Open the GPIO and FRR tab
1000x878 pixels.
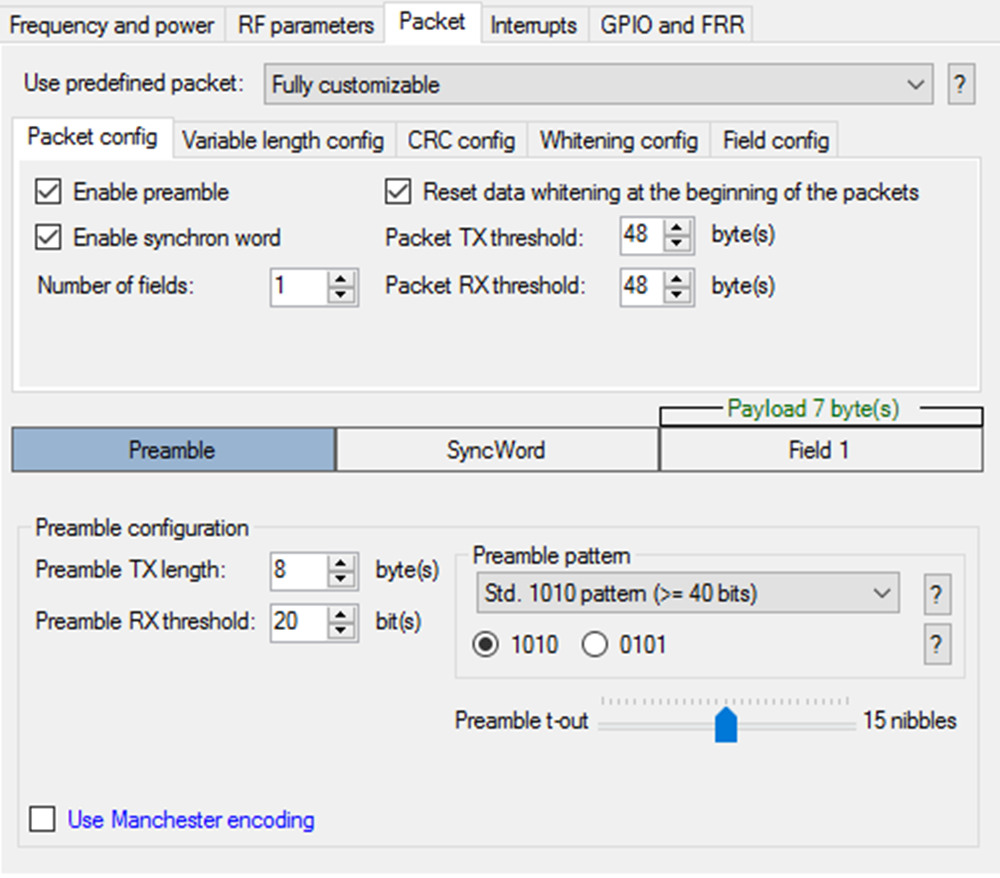[672, 25]
